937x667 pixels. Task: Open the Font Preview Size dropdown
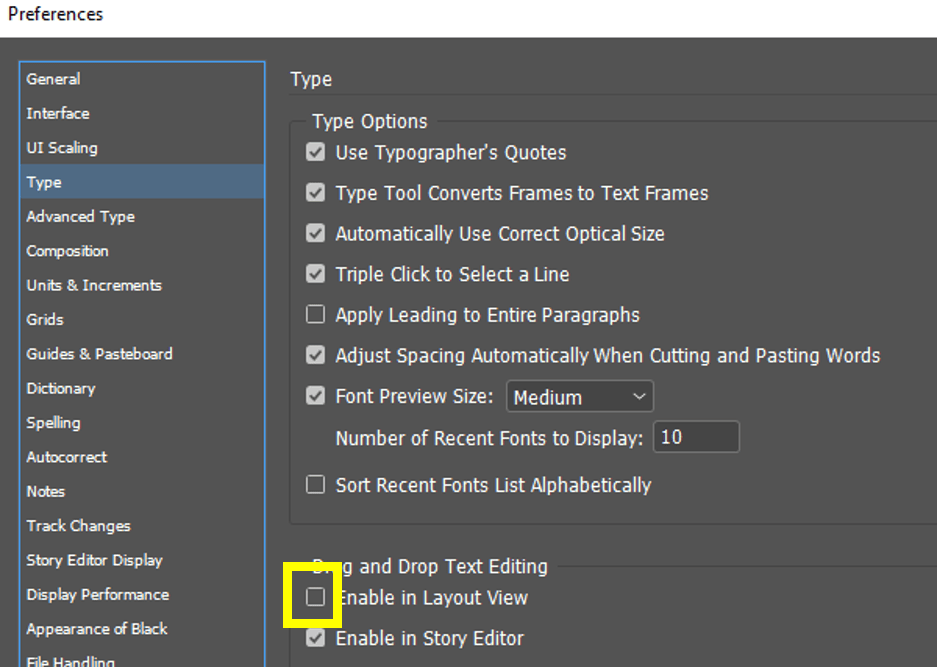tap(580, 396)
